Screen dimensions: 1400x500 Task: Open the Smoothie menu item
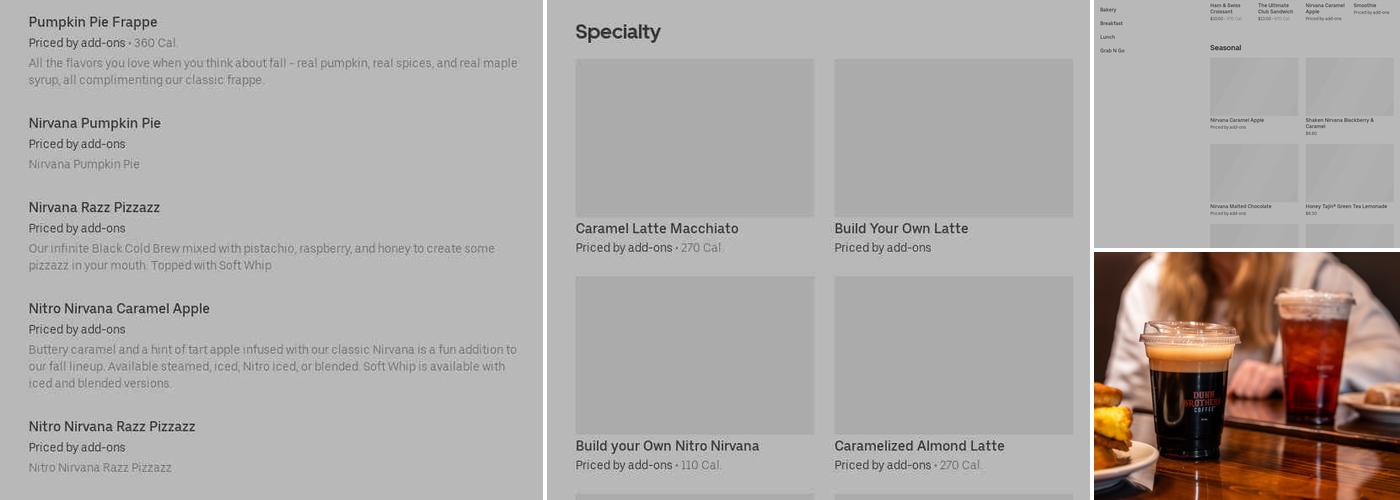pos(1365,6)
